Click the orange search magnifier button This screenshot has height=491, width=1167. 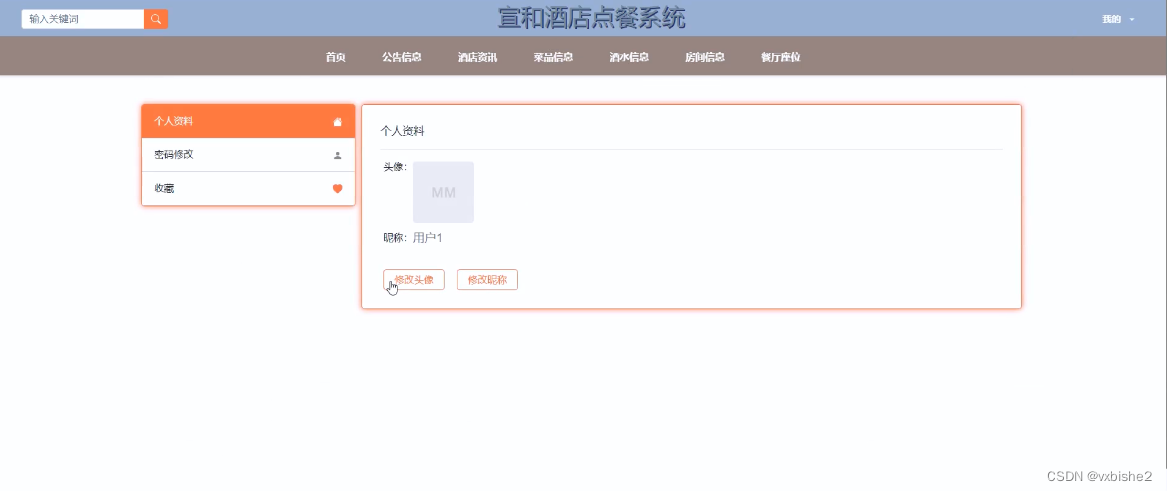(x=156, y=19)
